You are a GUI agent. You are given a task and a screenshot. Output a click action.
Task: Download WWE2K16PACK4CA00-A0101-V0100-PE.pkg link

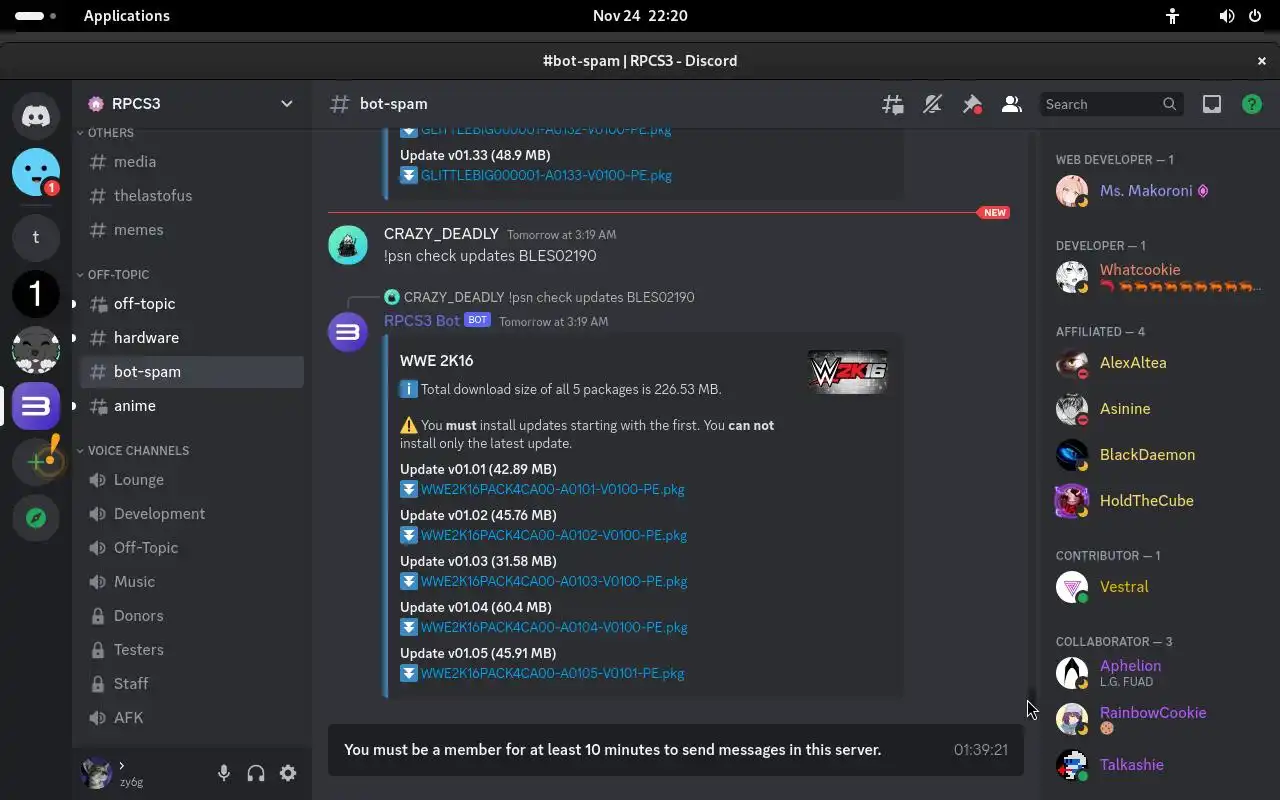(x=552, y=490)
